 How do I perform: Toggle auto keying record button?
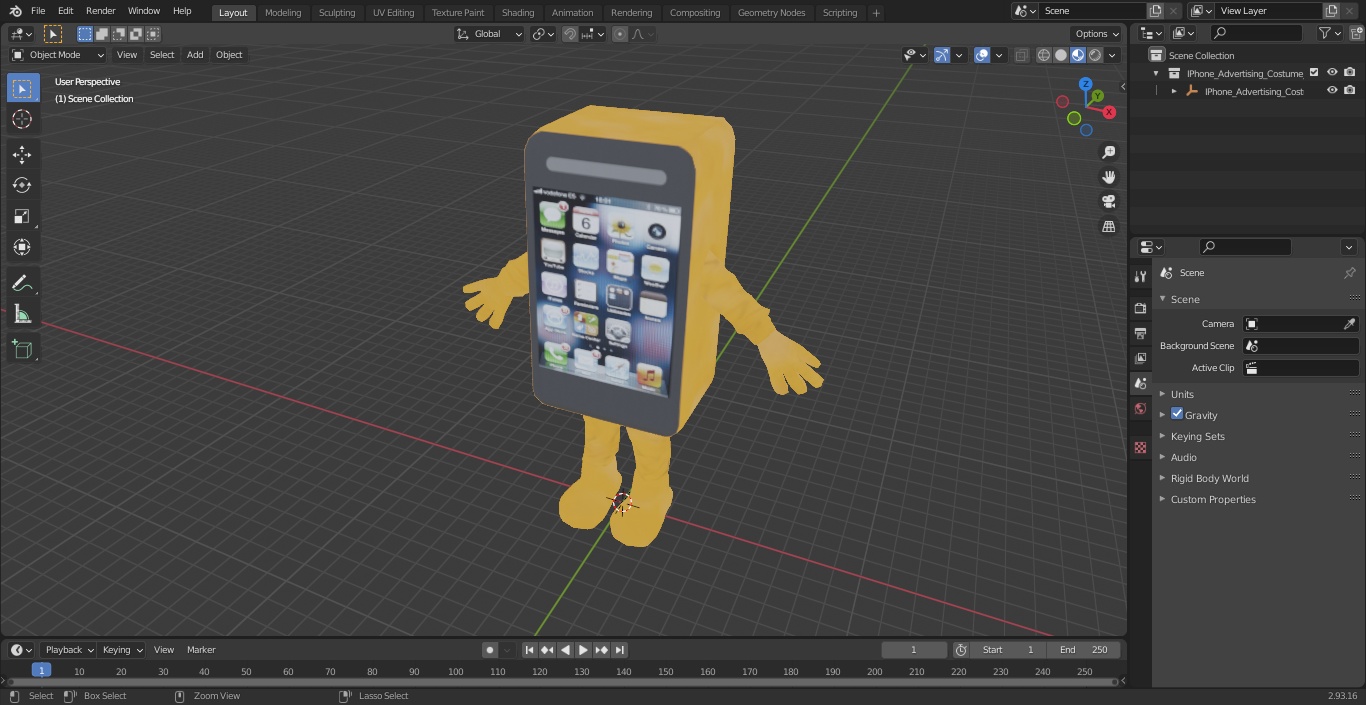coord(490,650)
